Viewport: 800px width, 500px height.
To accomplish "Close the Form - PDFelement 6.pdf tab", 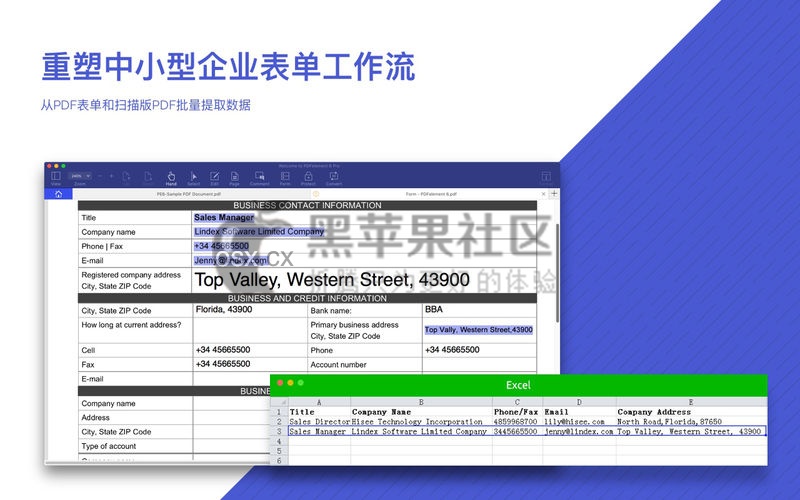I will (543, 194).
